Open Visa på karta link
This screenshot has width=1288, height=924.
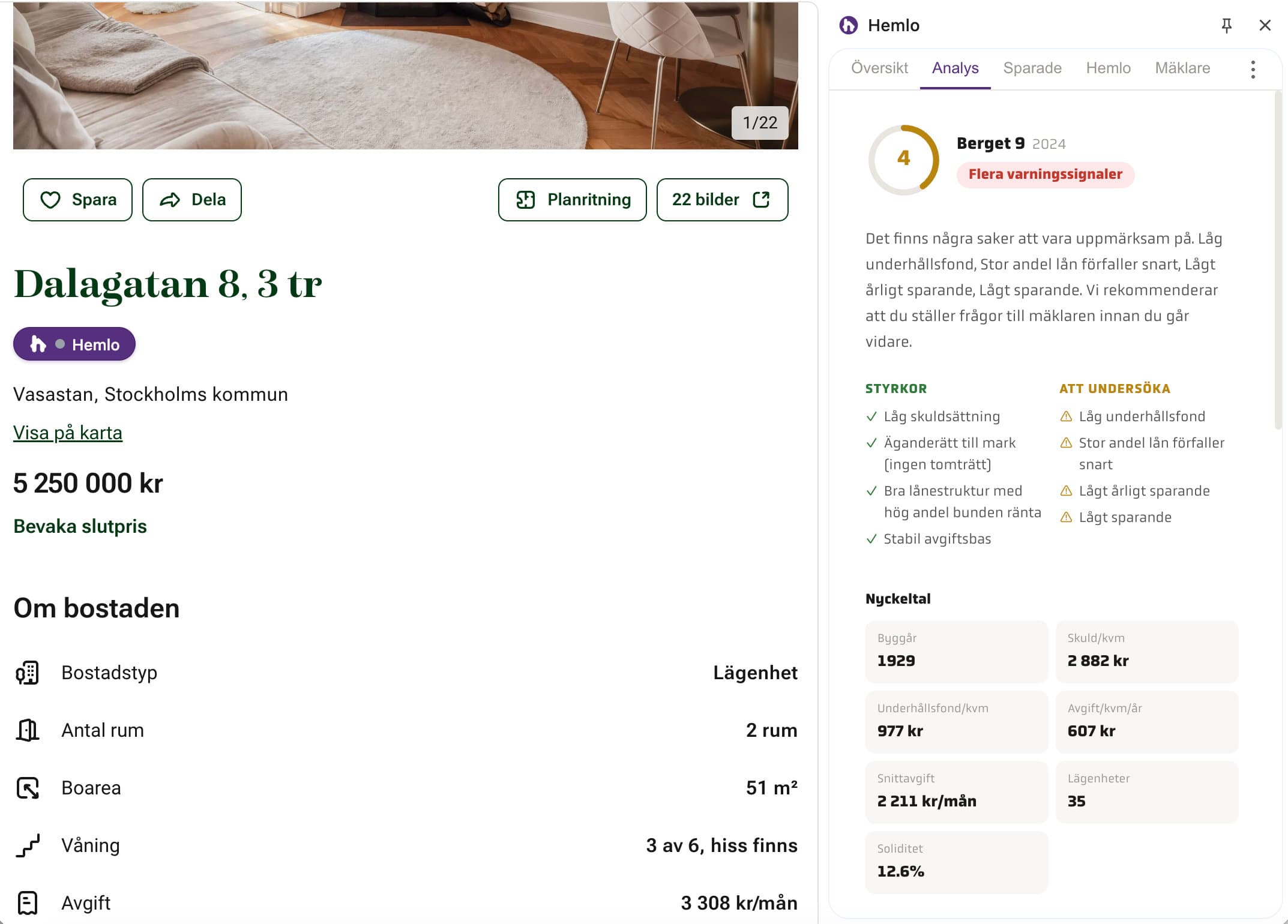pos(67,432)
